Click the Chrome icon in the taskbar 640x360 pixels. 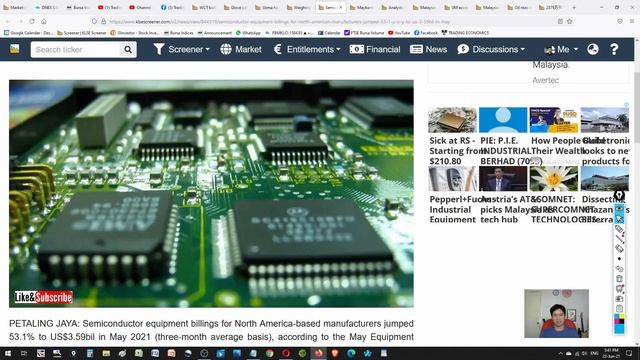pyautogui.click(x=269, y=353)
